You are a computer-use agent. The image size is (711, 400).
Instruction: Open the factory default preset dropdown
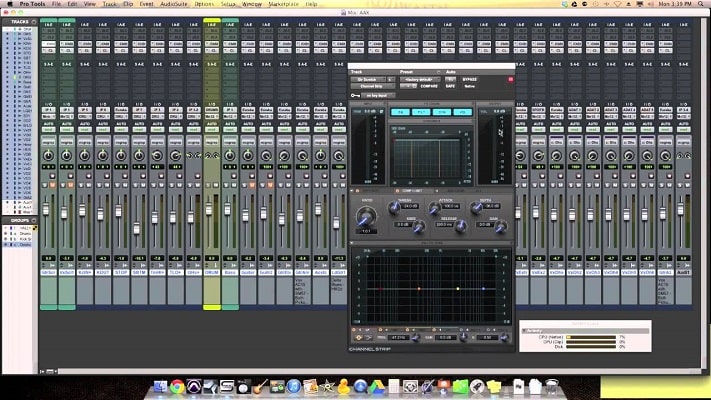[420, 79]
